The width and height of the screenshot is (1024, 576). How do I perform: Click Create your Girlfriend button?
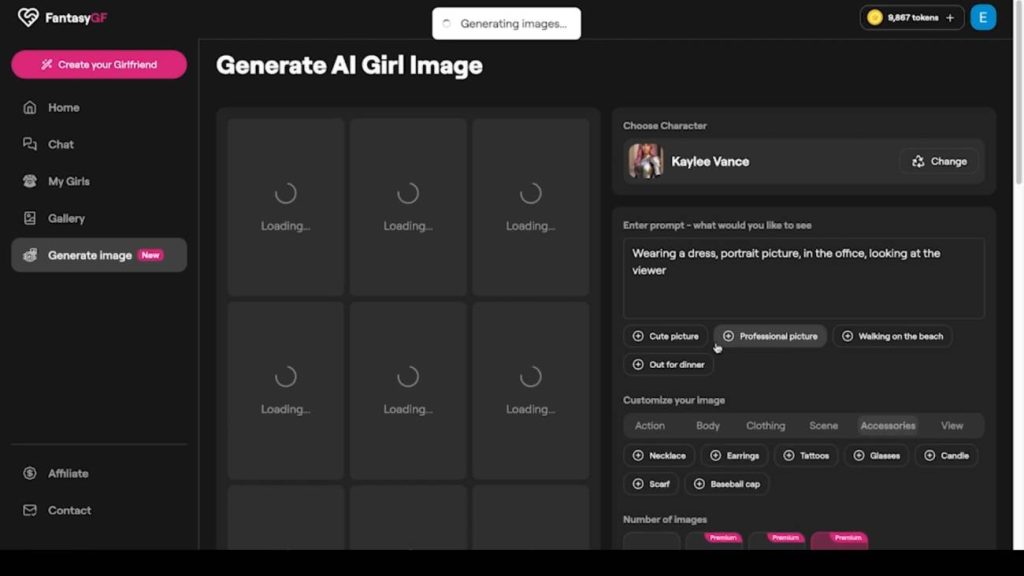coord(99,65)
